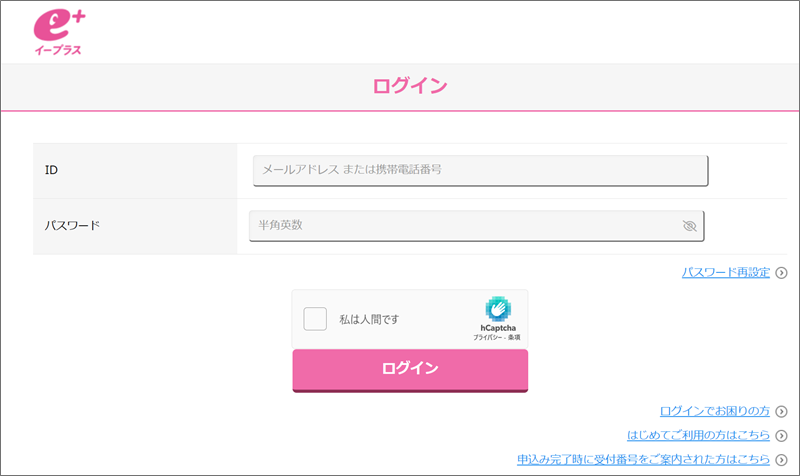Image resolution: width=800 pixels, height=476 pixels.
Task: Open the hCaptcha プライバシー link
Action: (487, 337)
